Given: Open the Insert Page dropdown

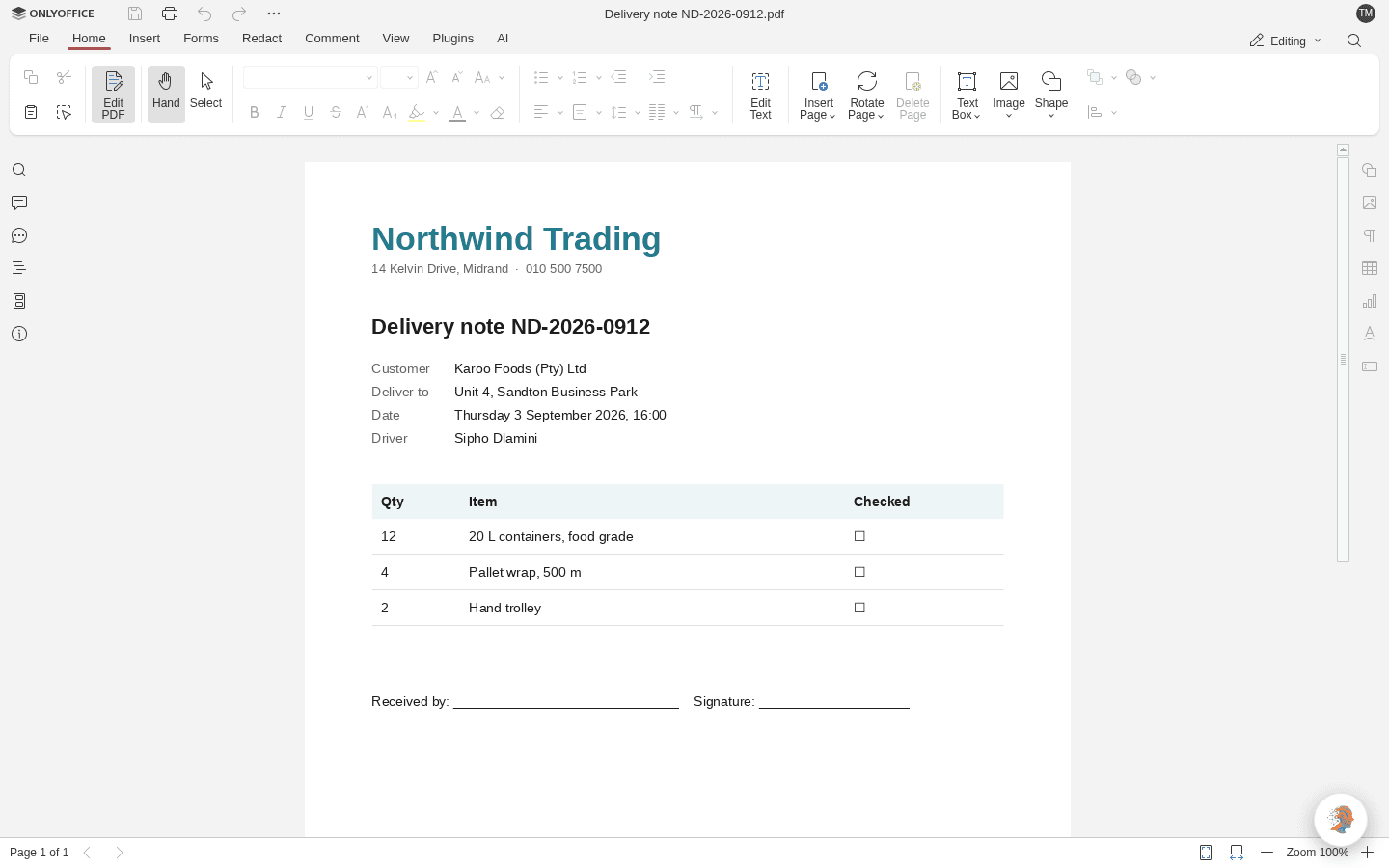Looking at the screenshot, I should tap(818, 95).
